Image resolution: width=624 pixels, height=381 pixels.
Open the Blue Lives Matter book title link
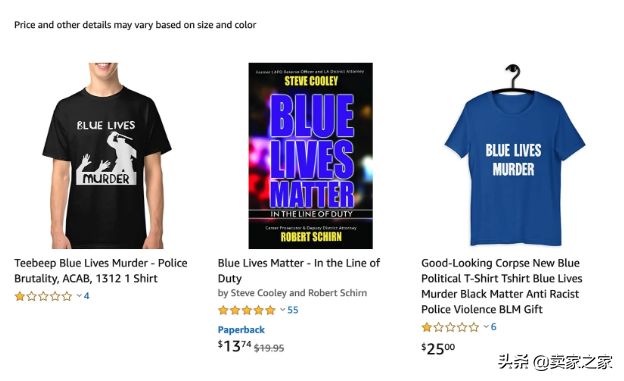299,271
